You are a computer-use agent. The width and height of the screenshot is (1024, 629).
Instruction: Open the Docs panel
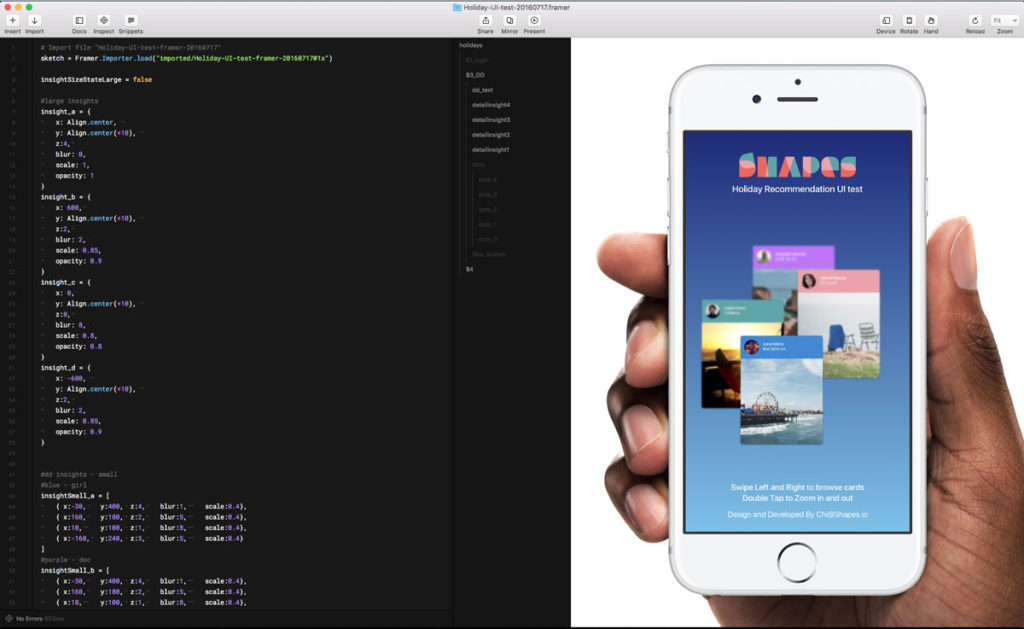pyautogui.click(x=79, y=20)
